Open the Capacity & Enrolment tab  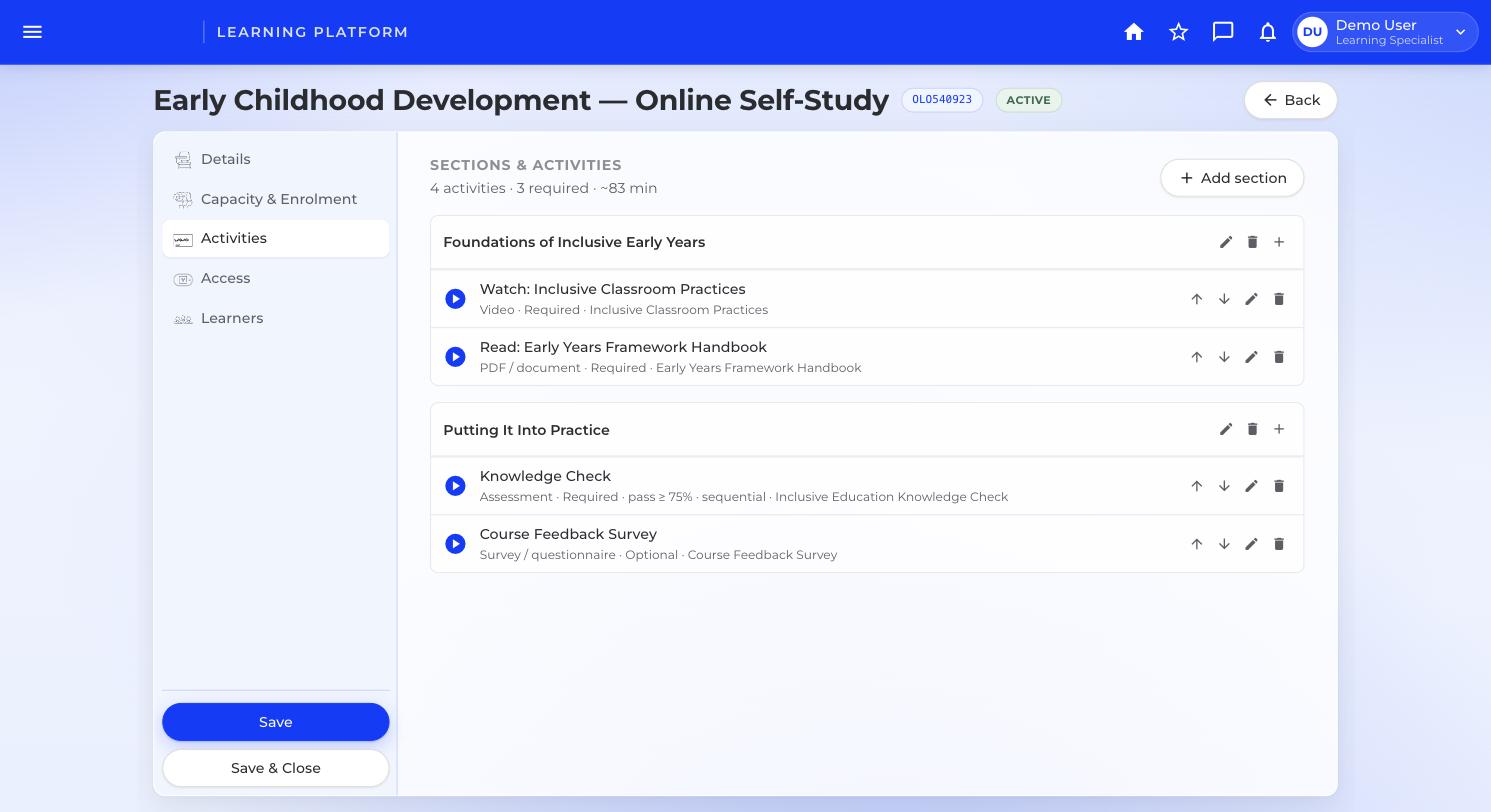pos(276,199)
